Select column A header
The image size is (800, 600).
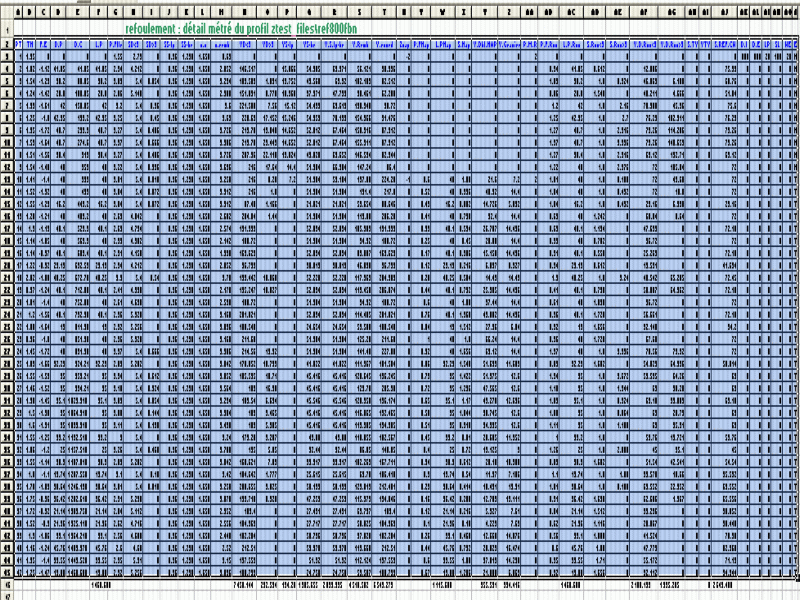[x=18, y=11]
